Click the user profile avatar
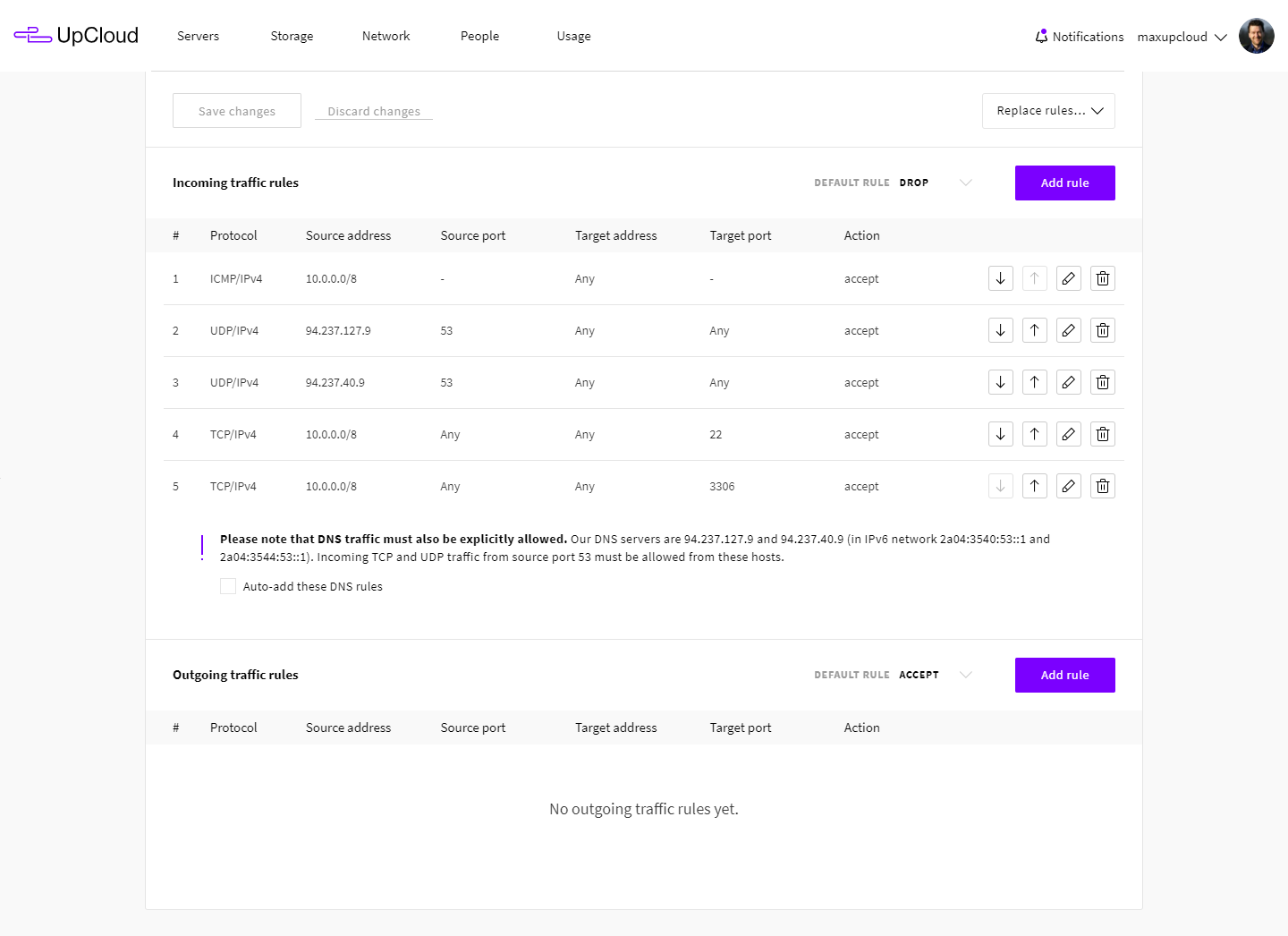 coord(1256,37)
